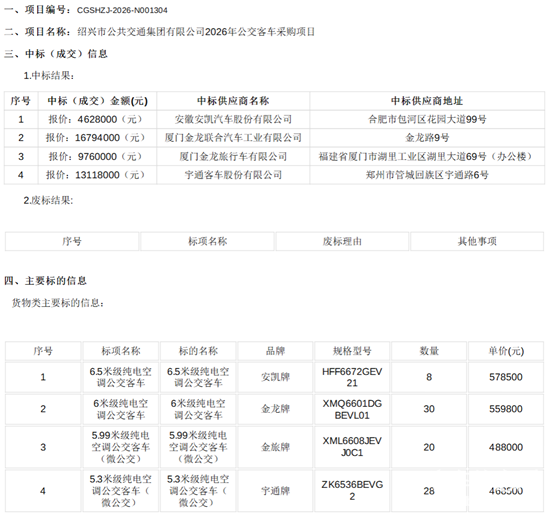Screen dimensions: 550x517
Task: Click the 1.中标结果 label
Action: click(49, 75)
